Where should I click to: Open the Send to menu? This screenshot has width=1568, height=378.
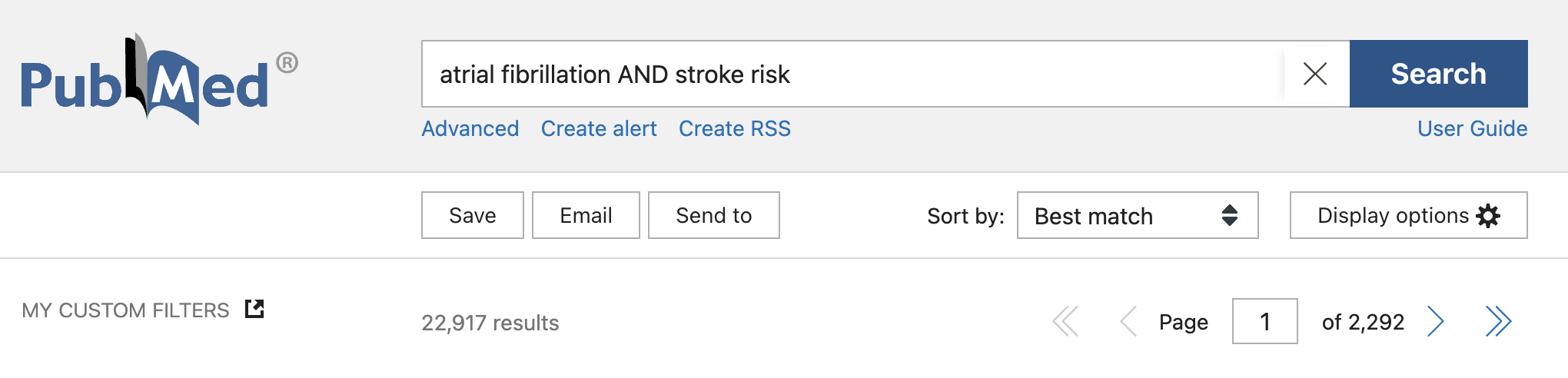click(713, 215)
